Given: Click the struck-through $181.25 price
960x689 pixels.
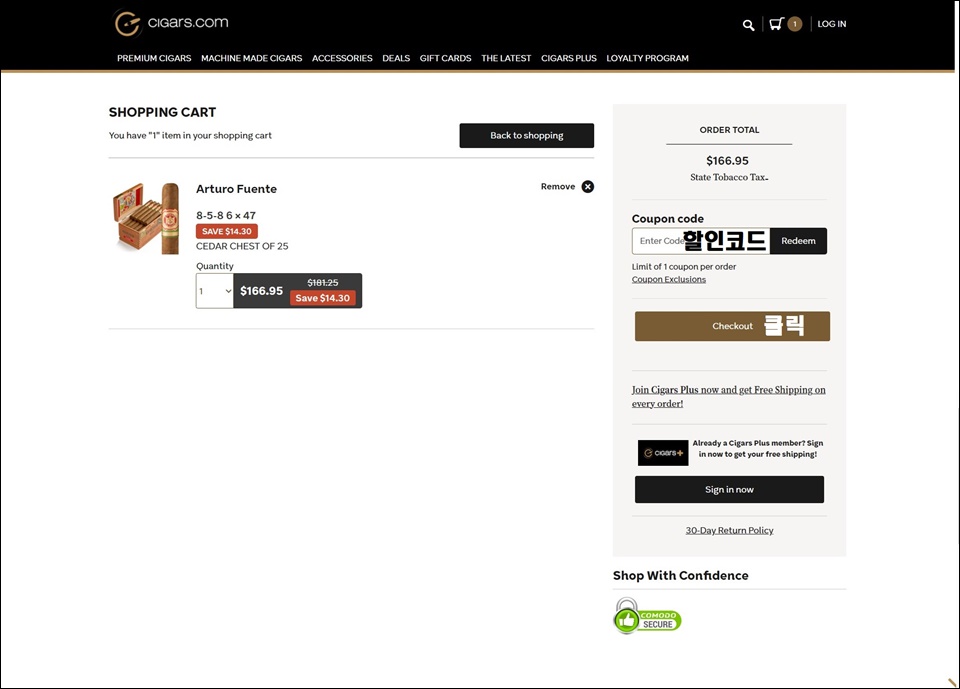Looking at the screenshot, I should pos(323,282).
